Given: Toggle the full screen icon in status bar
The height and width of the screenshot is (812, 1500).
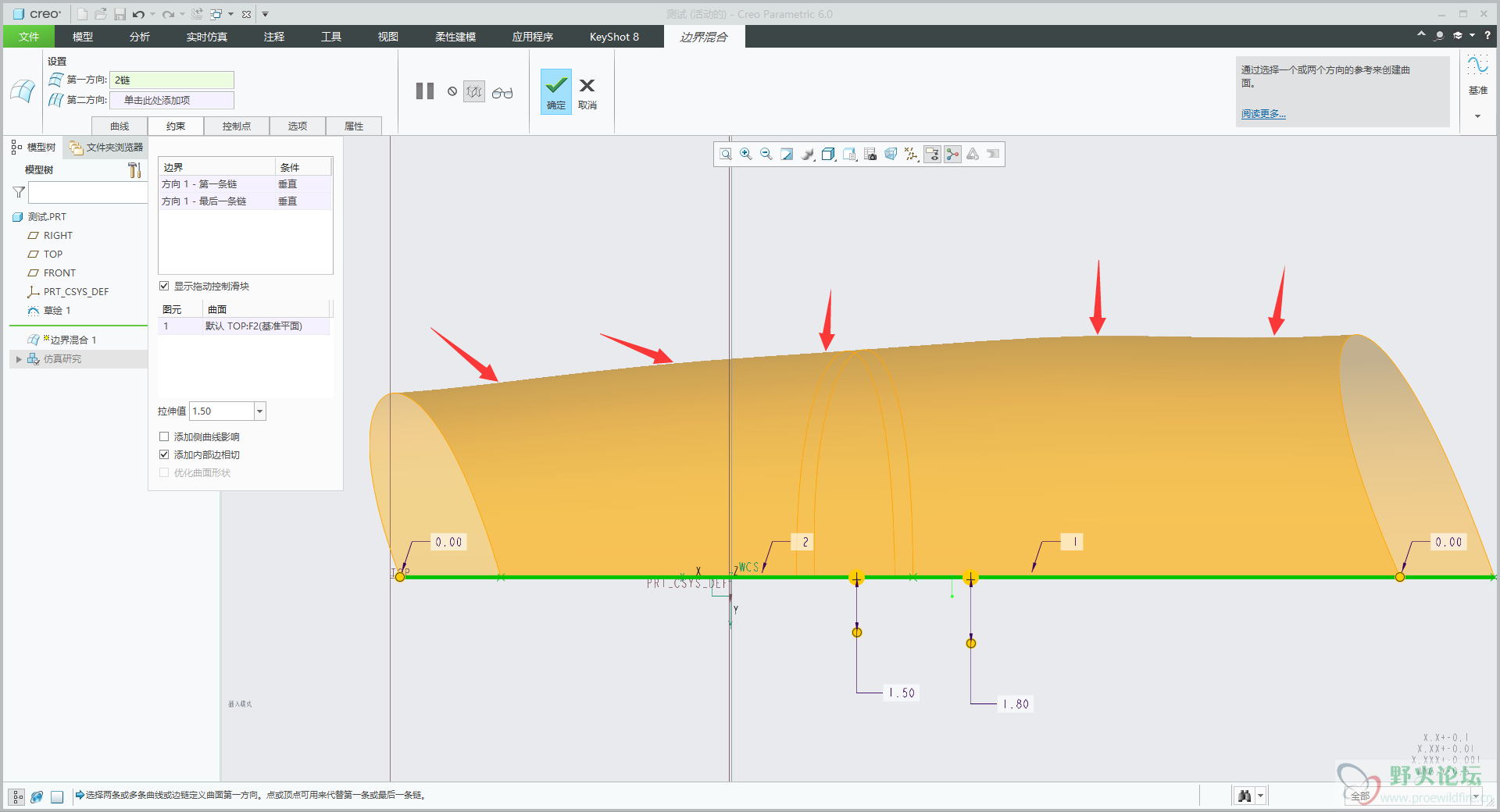Looking at the screenshot, I should click(57, 796).
